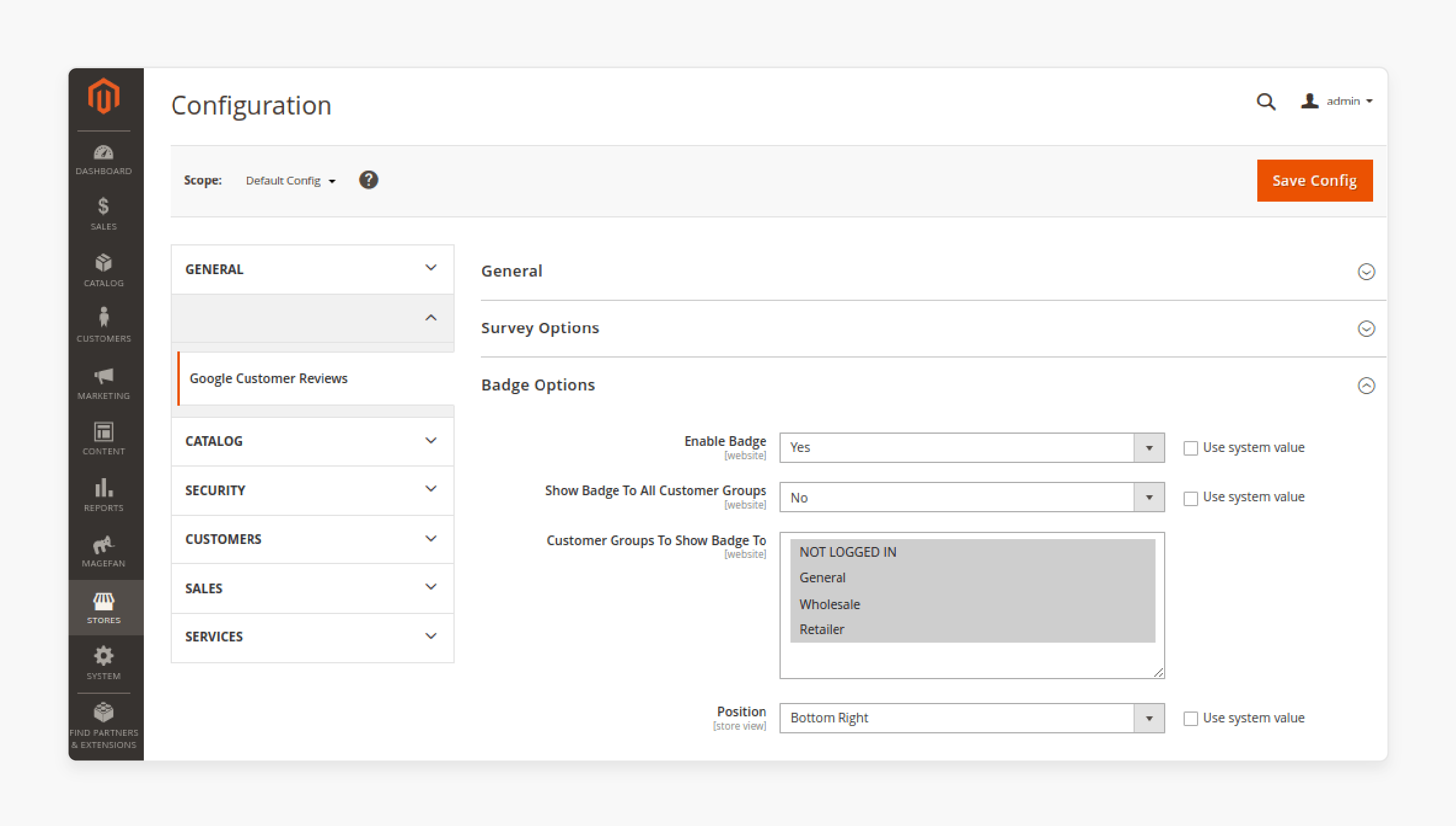Open the Position dropdown showing Bottom Right

coord(1148,718)
